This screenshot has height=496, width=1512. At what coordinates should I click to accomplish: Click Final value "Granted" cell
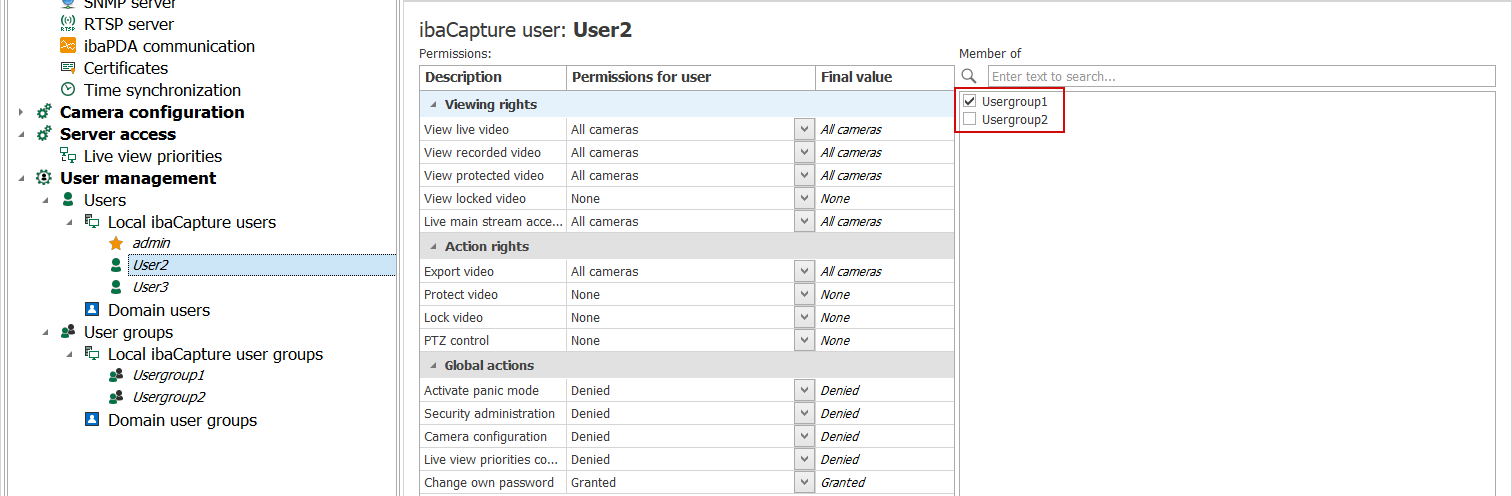(x=885, y=482)
